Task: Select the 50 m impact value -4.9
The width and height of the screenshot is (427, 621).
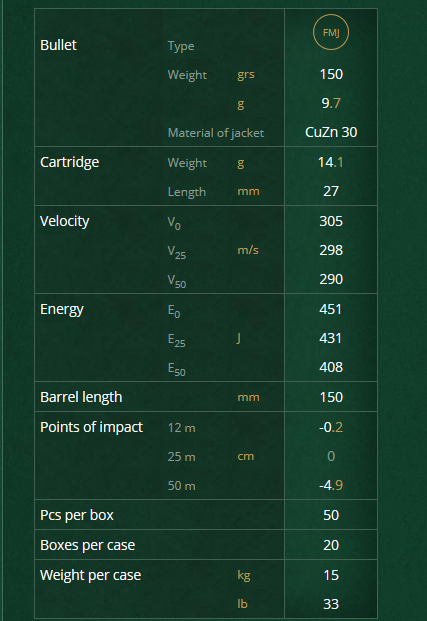Action: pos(331,485)
